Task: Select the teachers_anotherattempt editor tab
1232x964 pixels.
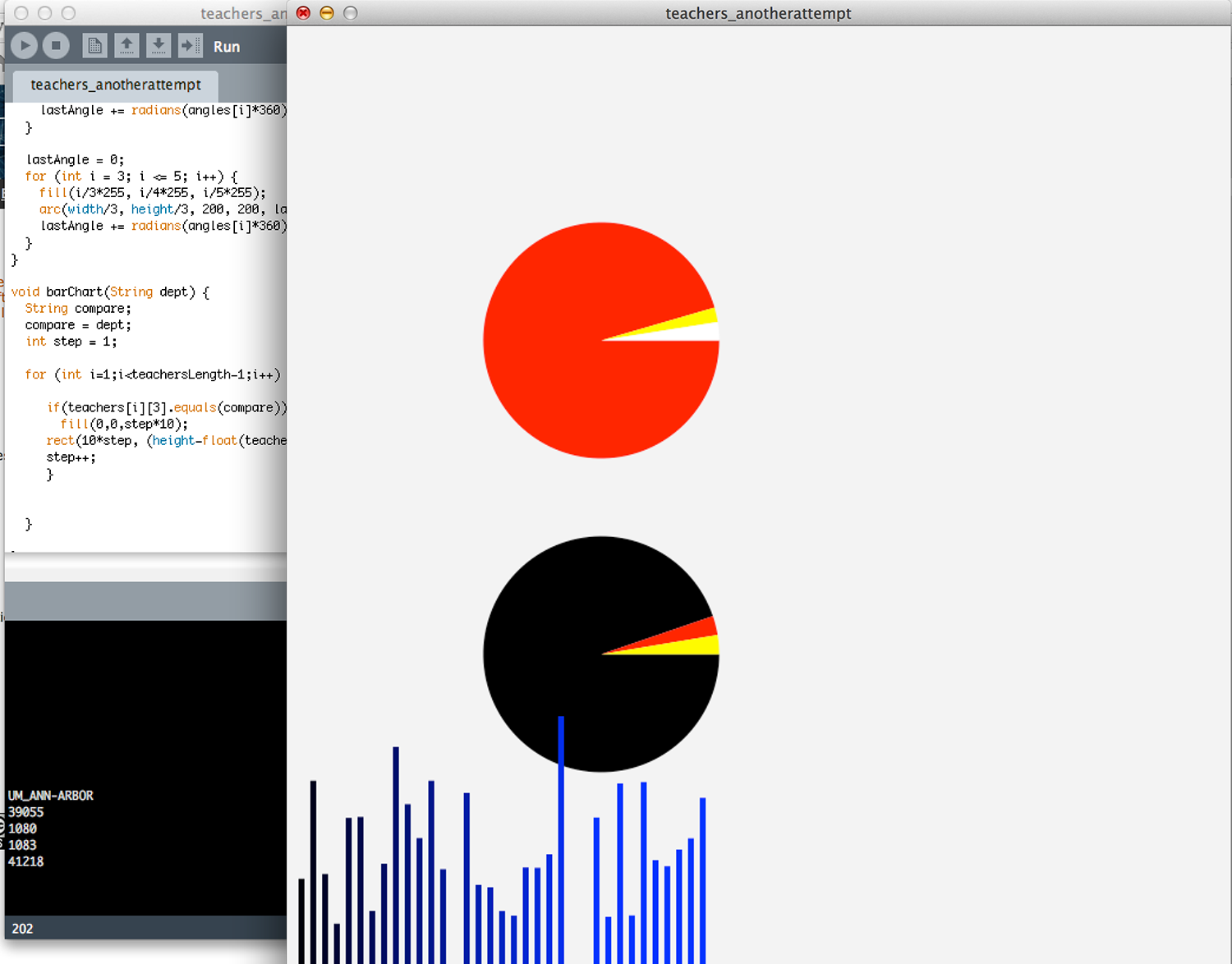Action: coord(114,85)
